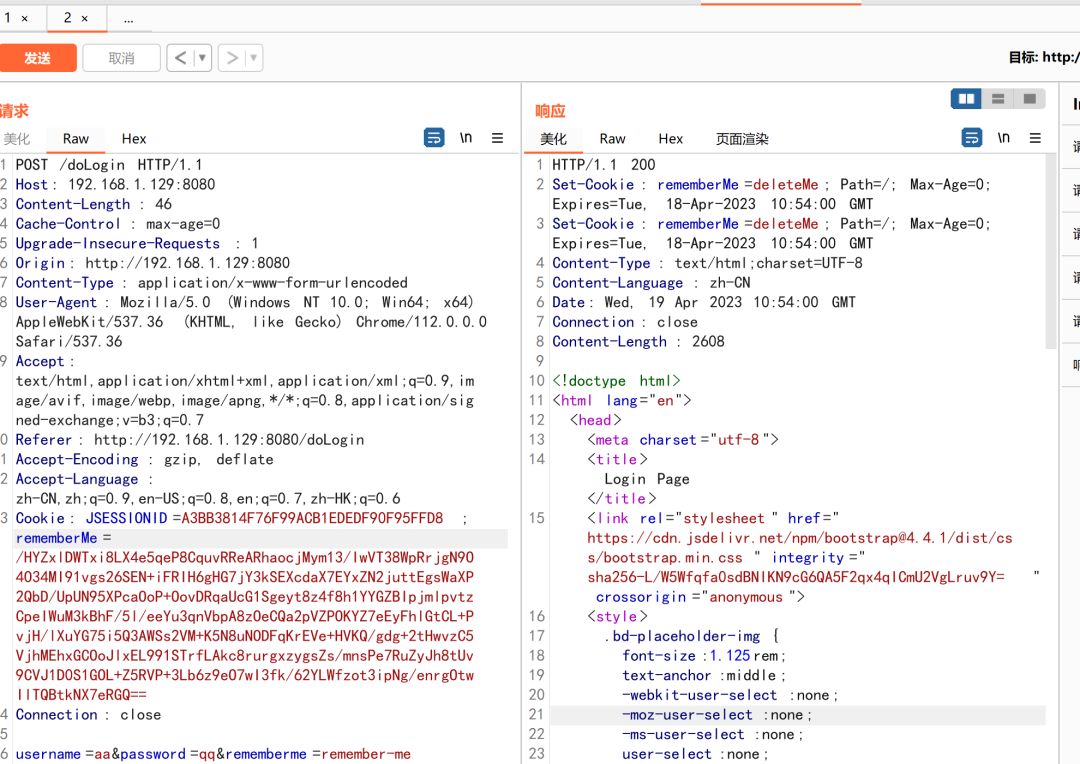Select side-by-side layout icon
This screenshot has width=1080, height=764.
click(x=966, y=99)
